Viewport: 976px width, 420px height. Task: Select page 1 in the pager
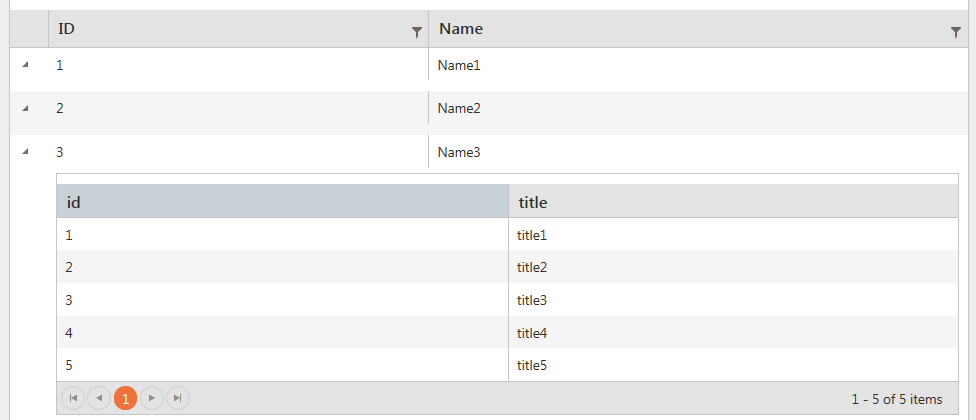(x=125, y=399)
